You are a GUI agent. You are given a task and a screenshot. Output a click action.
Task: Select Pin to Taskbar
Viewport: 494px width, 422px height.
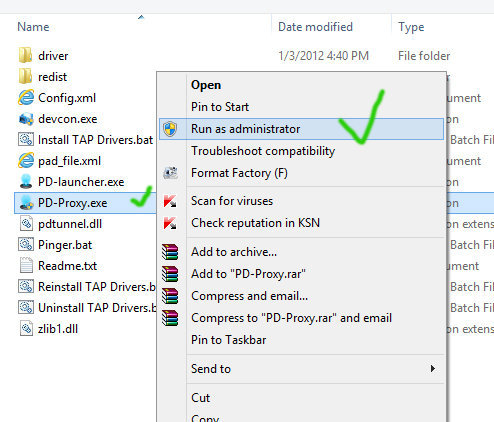pyautogui.click(x=229, y=340)
